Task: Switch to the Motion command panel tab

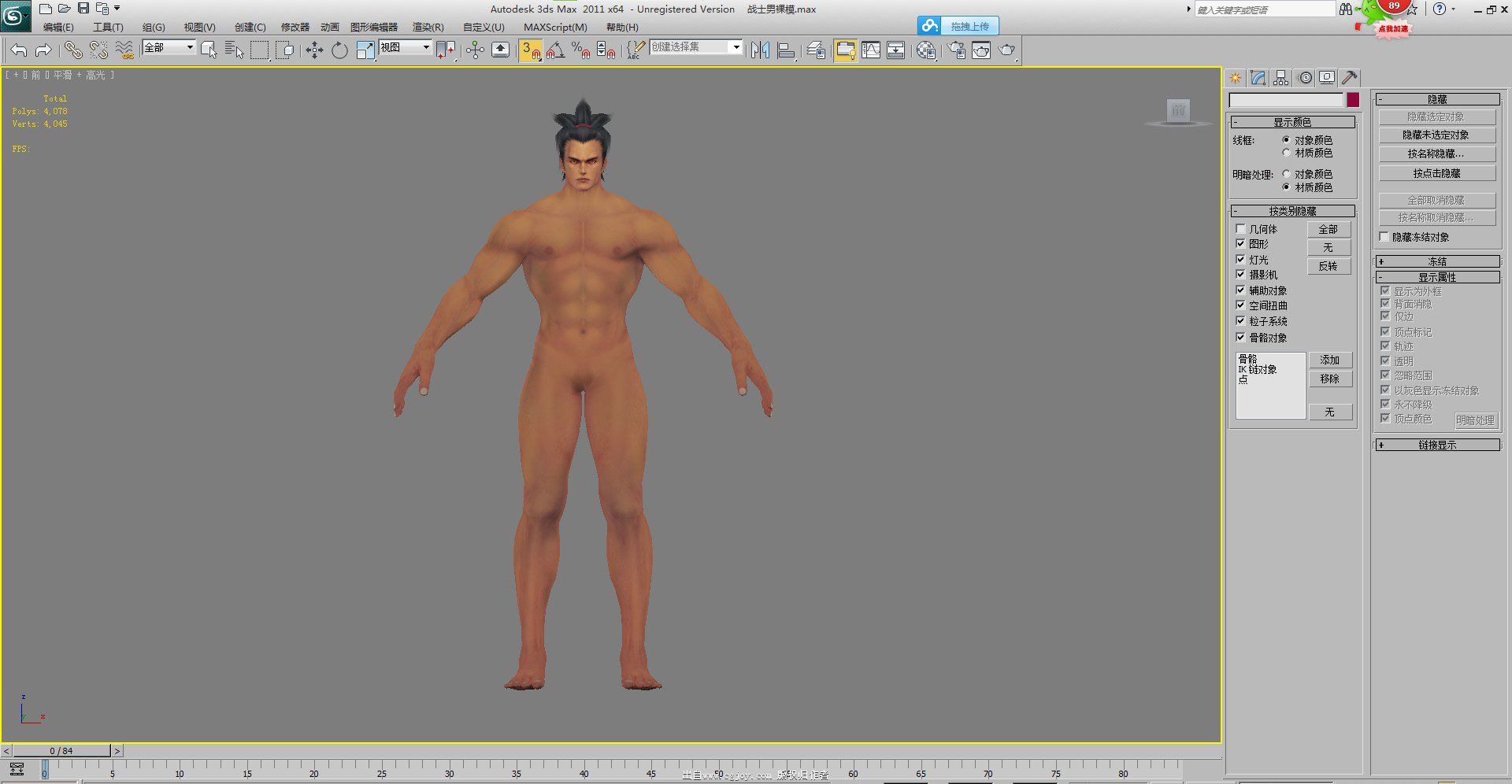Action: point(1306,77)
